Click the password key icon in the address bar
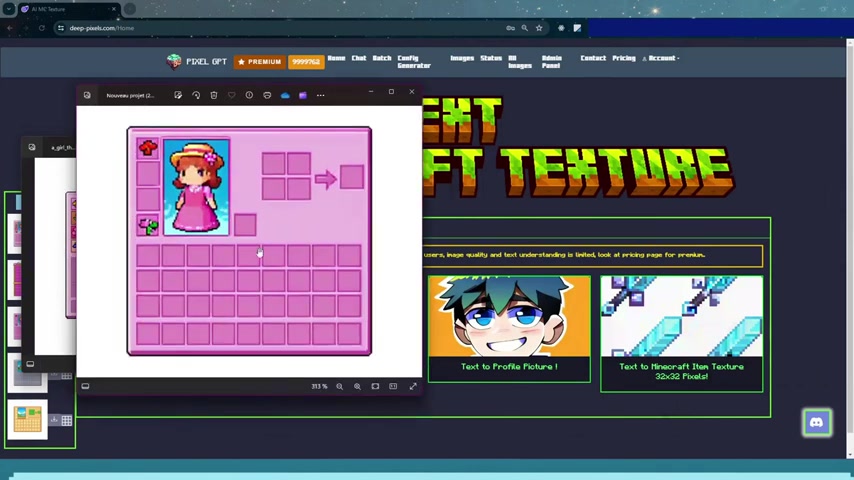The image size is (854, 480). 510,28
